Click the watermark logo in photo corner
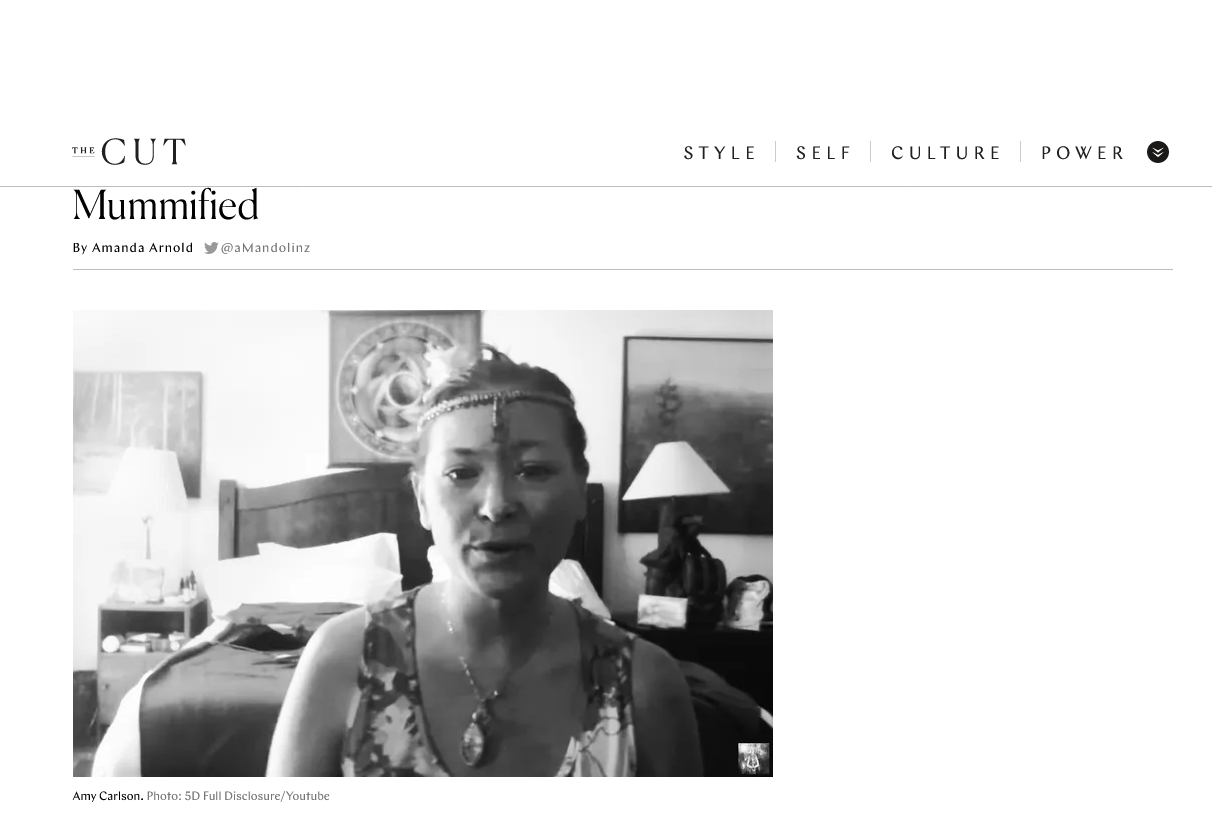Image resolution: width=1212 pixels, height=833 pixels. tap(753, 758)
